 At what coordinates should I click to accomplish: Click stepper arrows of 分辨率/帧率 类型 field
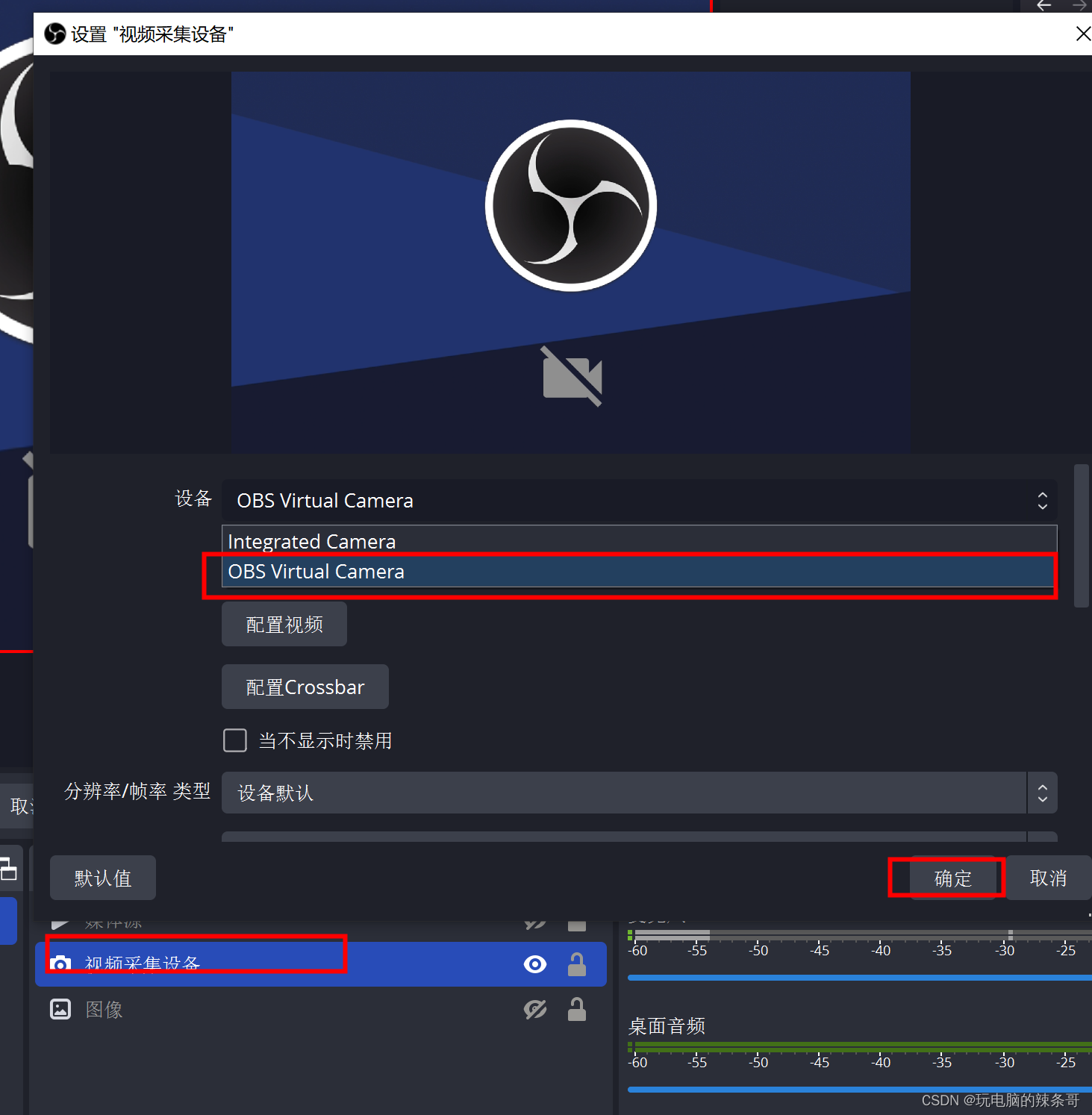coord(1043,793)
